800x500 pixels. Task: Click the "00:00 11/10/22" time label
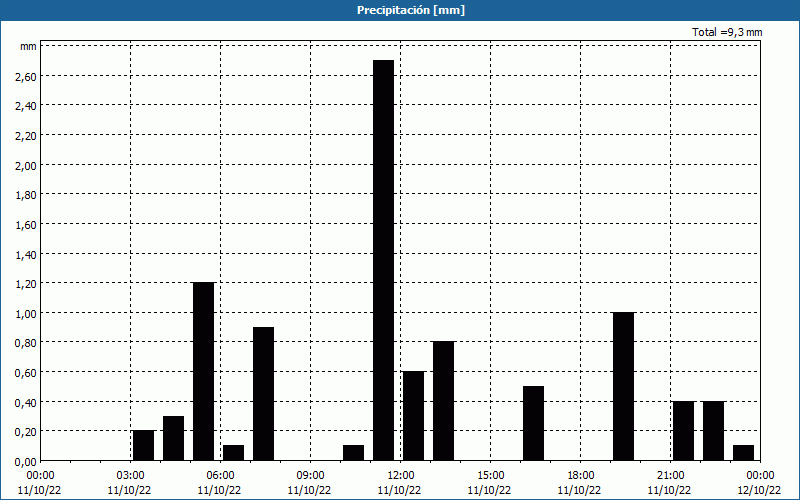[x=40, y=483]
